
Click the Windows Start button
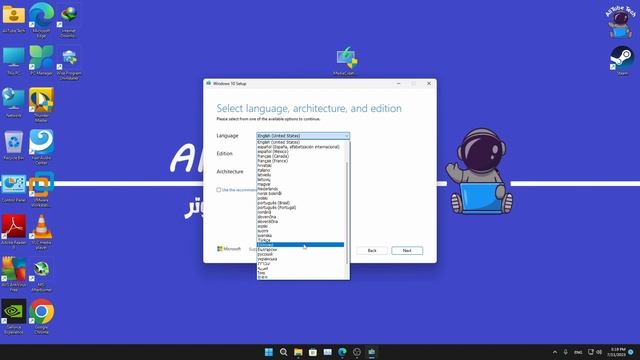(x=269, y=352)
